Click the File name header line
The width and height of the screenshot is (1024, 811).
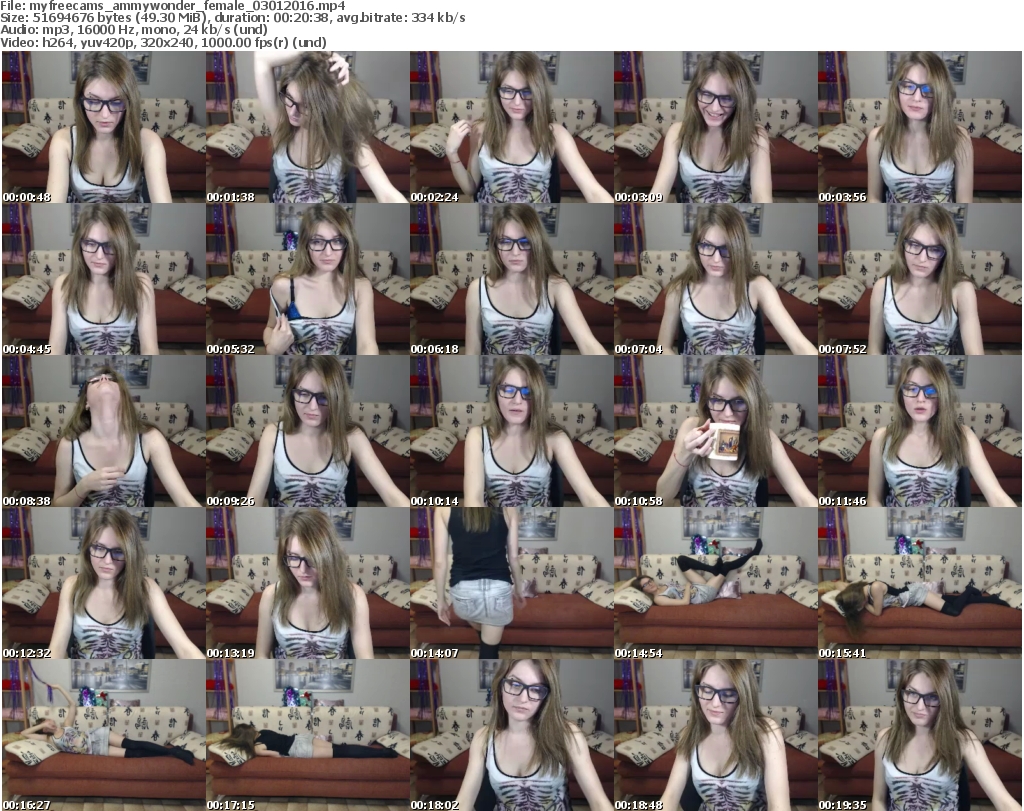pos(173,6)
